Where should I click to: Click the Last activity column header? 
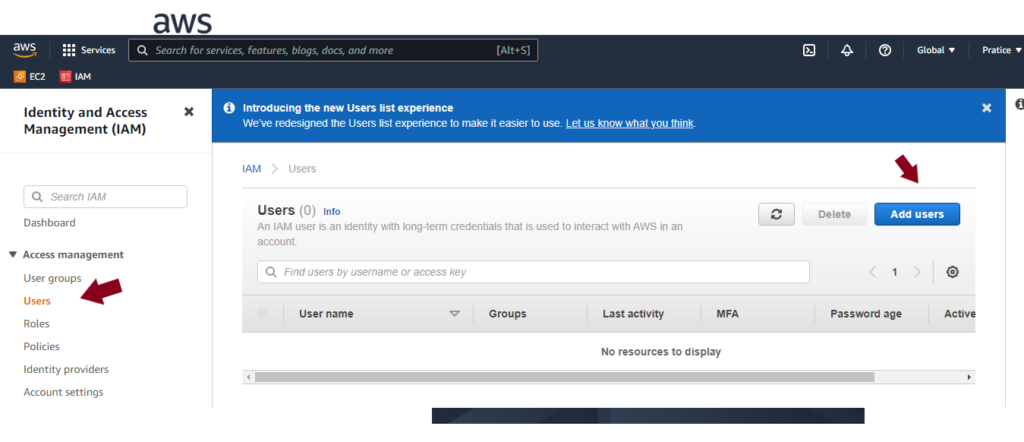point(633,314)
